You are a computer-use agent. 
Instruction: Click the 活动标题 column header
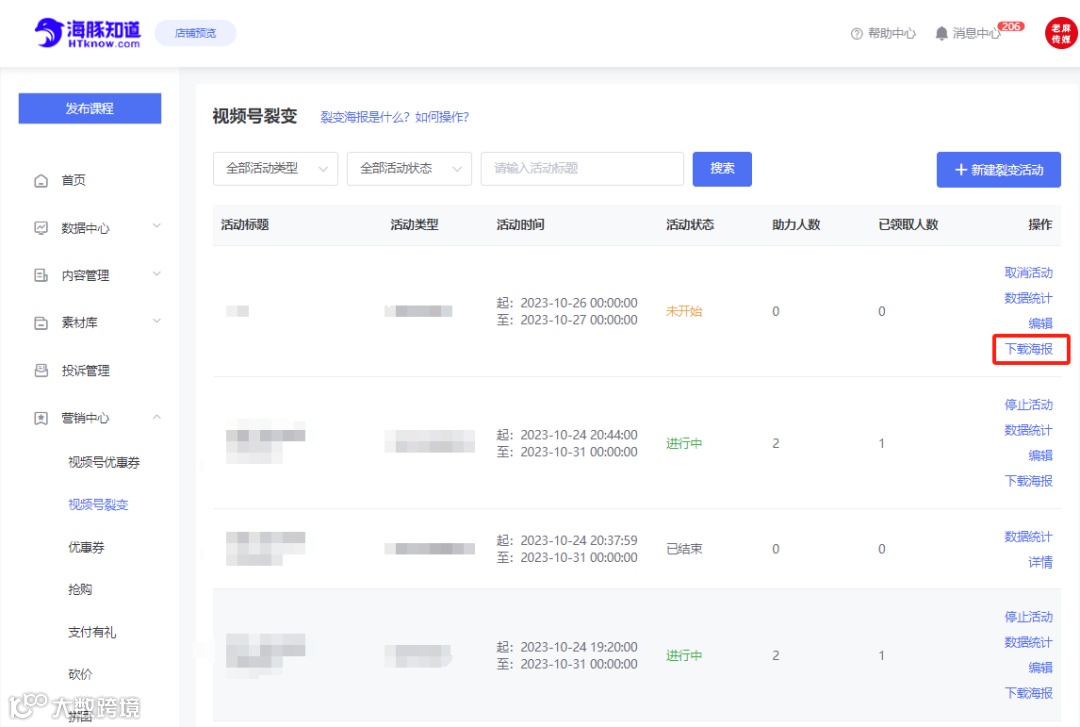(245, 225)
